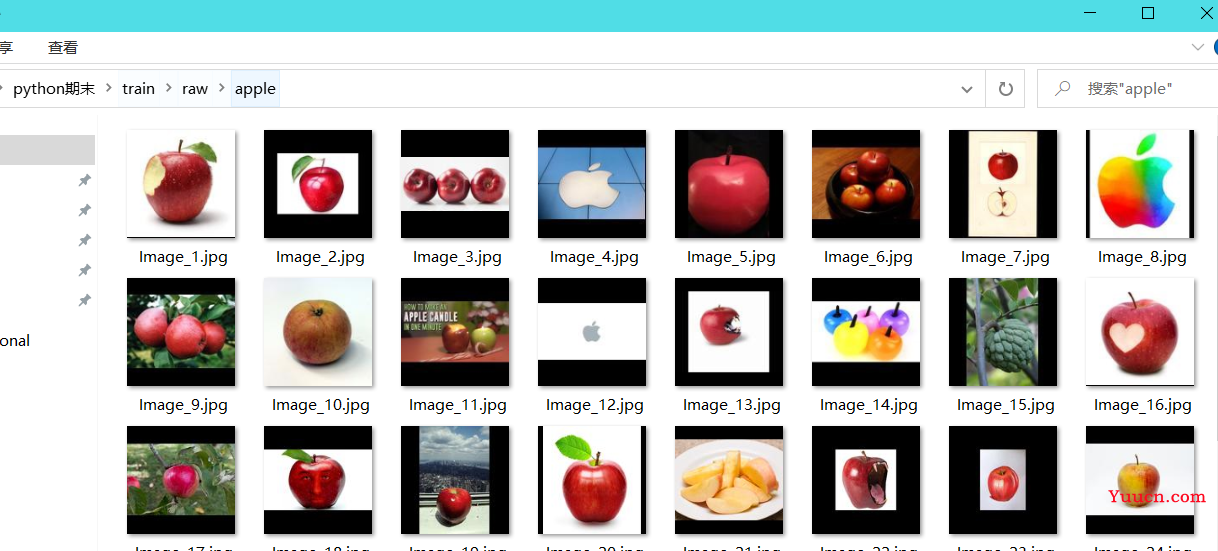Click the Image_1.jpg file name
Image resolution: width=1218 pixels, height=551 pixels.
pyautogui.click(x=183, y=257)
